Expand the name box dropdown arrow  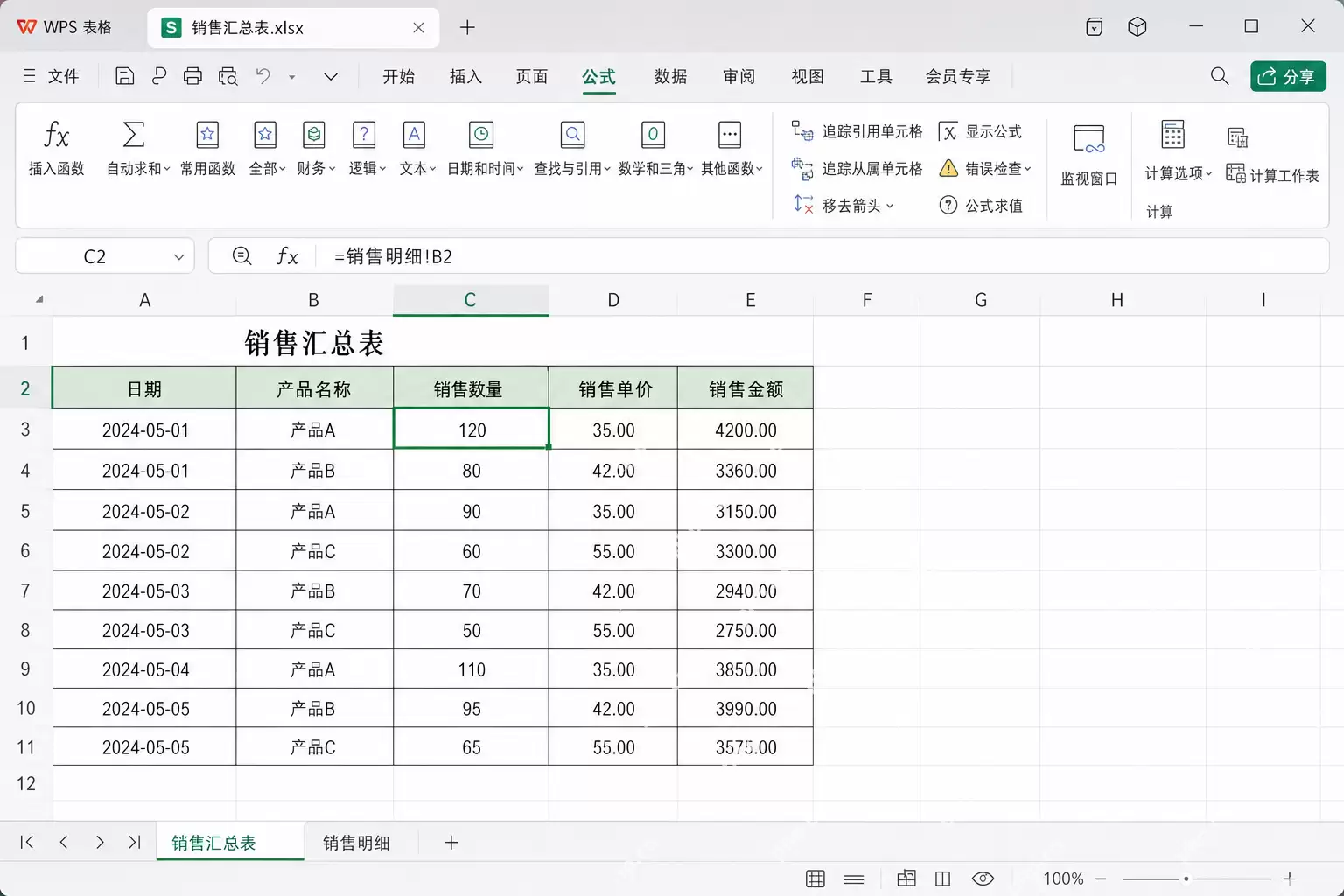click(178, 257)
